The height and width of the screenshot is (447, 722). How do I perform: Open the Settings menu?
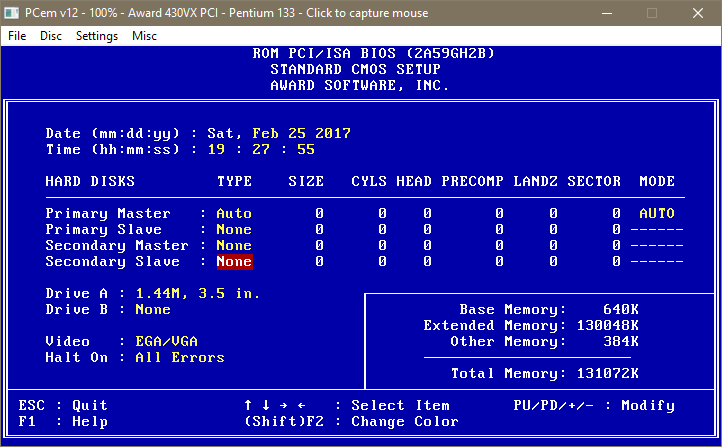97,36
